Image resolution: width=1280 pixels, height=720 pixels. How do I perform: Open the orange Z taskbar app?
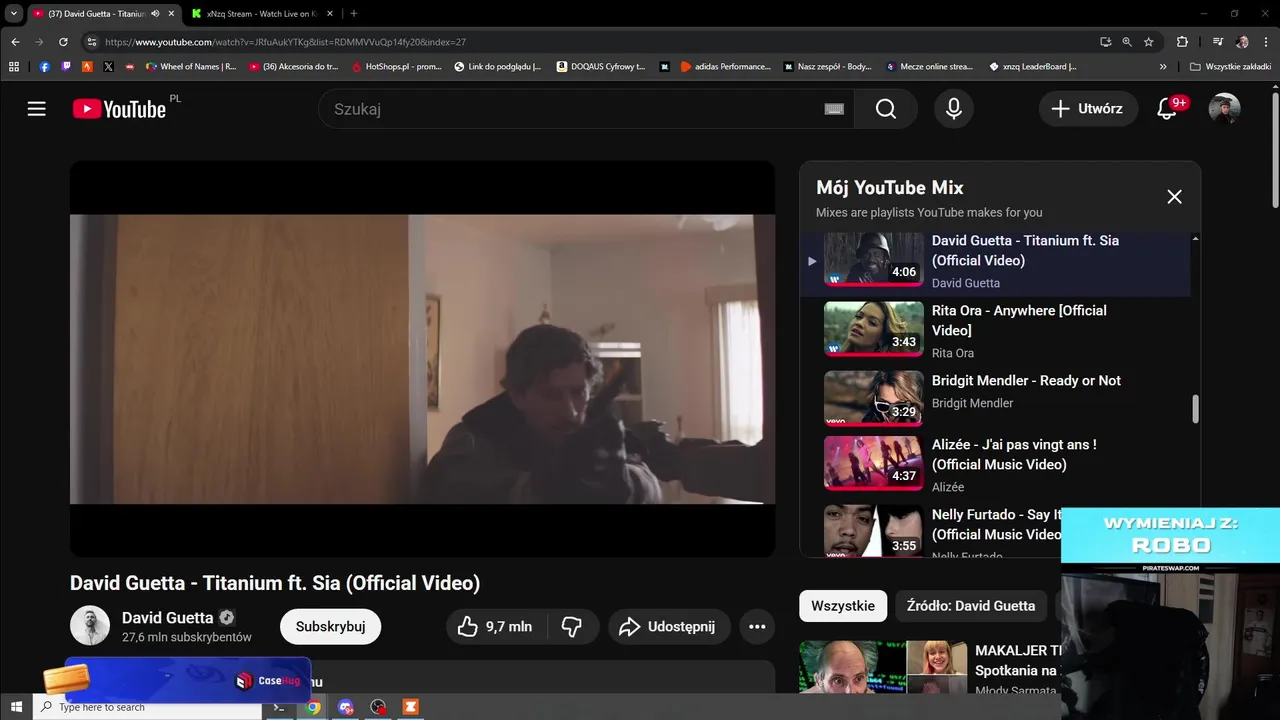pyautogui.click(x=410, y=707)
